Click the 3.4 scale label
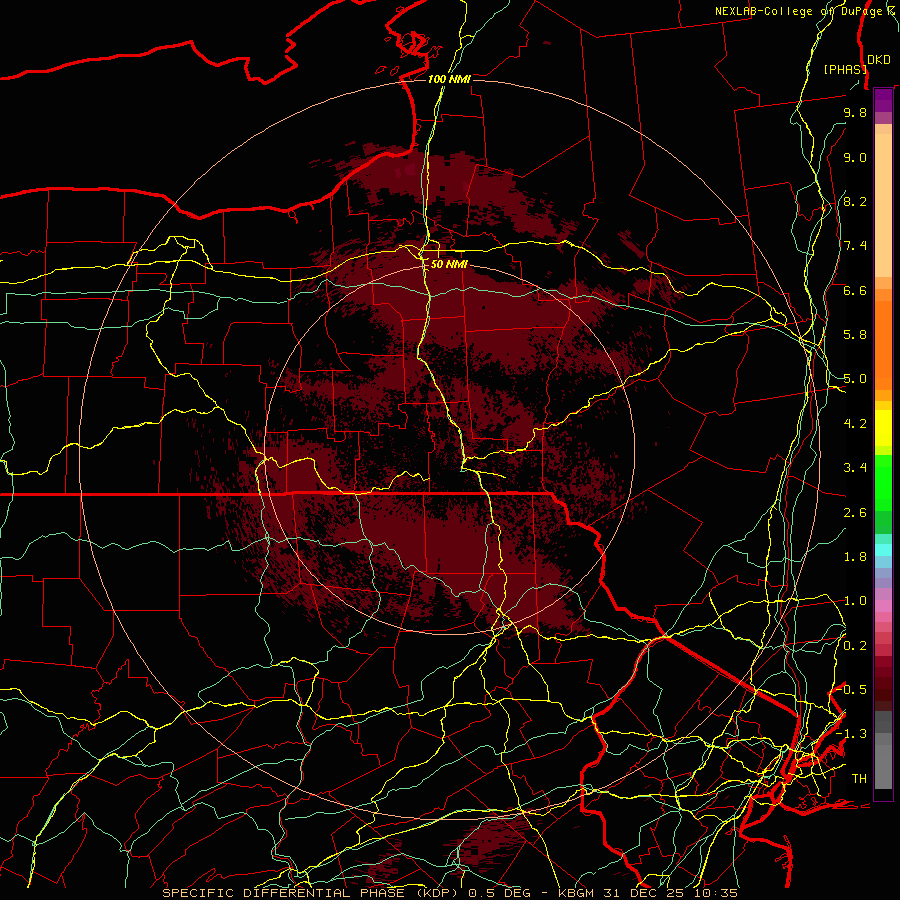 (x=855, y=468)
